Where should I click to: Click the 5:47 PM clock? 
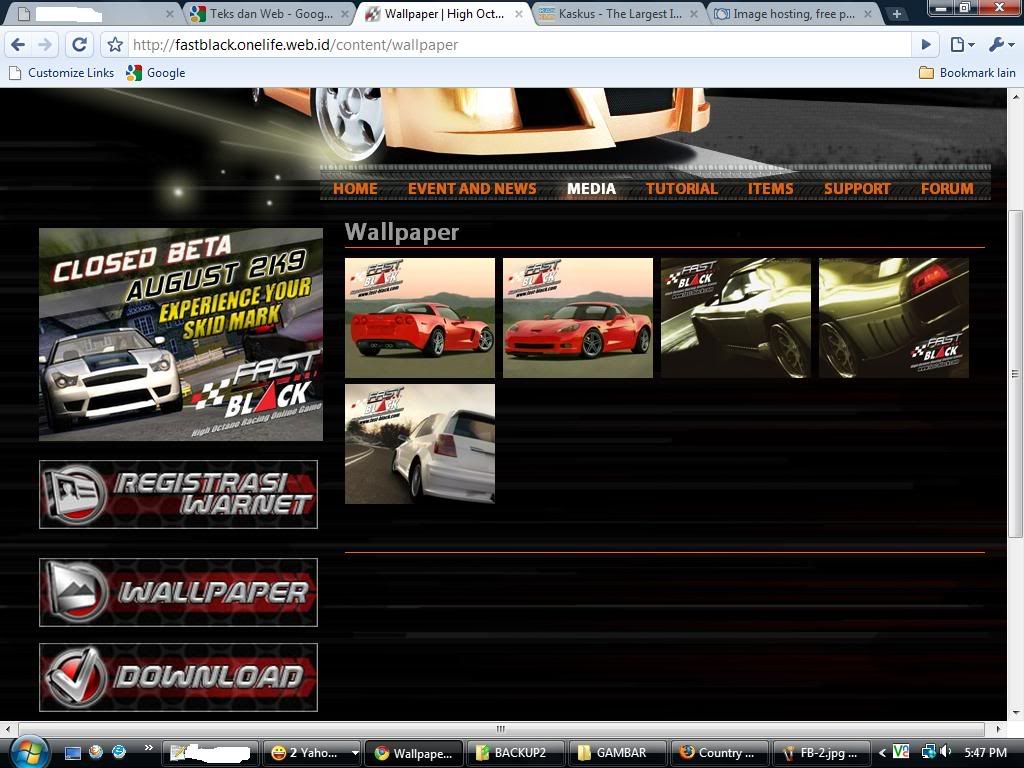point(985,753)
